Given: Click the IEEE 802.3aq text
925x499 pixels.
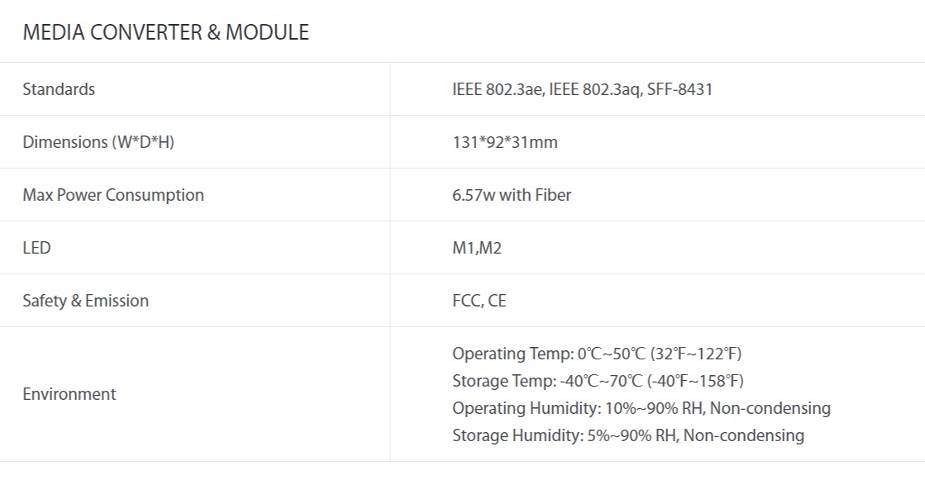Looking at the screenshot, I should coord(593,89).
